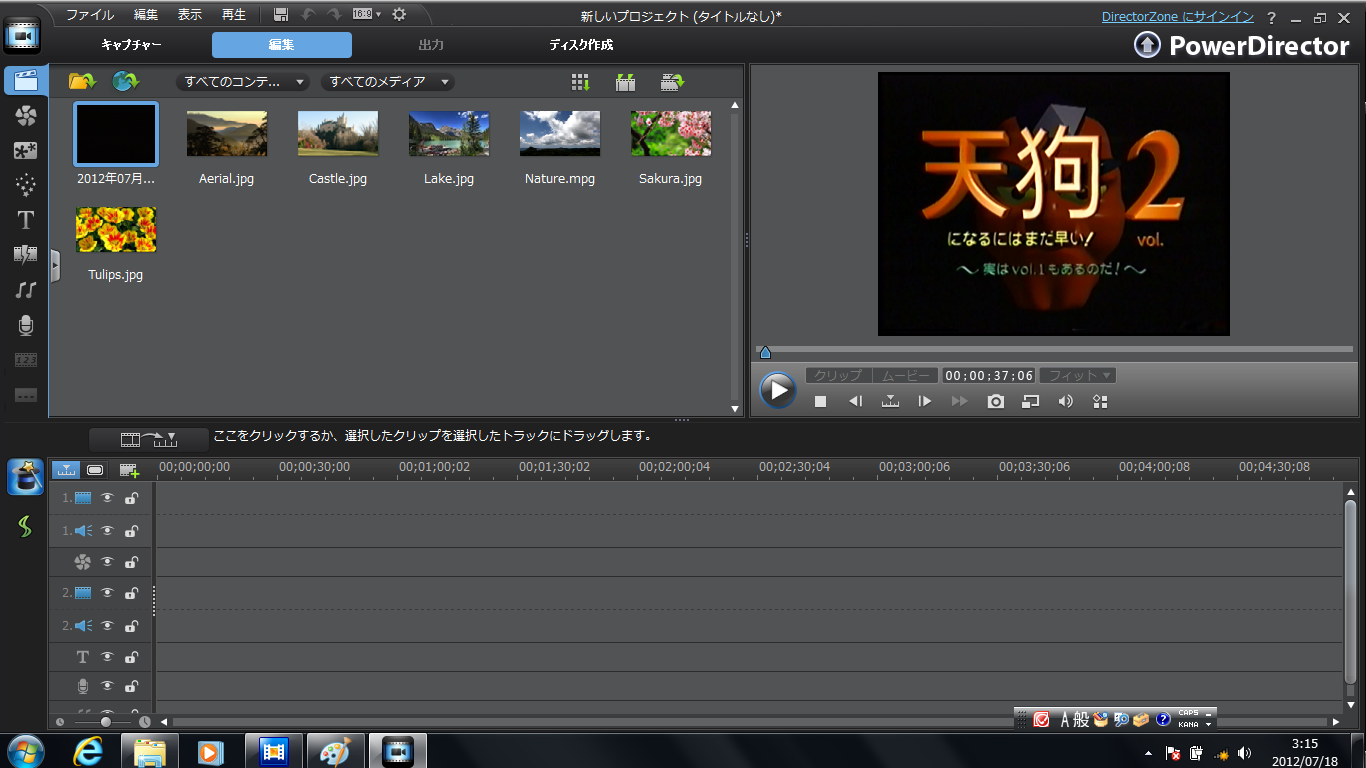Viewport: 1366px width, 768px height.
Task: Toggle lock on audio track 1
Action: (131, 531)
